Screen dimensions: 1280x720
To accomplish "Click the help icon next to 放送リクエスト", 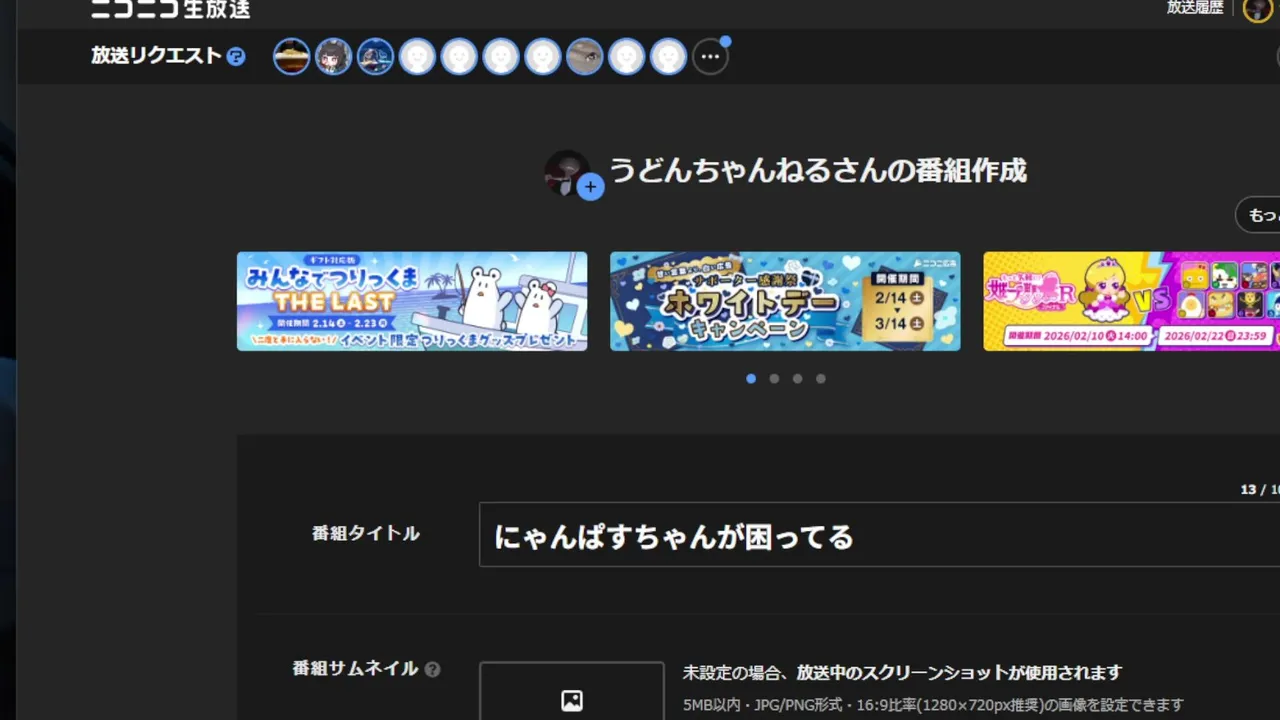I will tap(236, 57).
